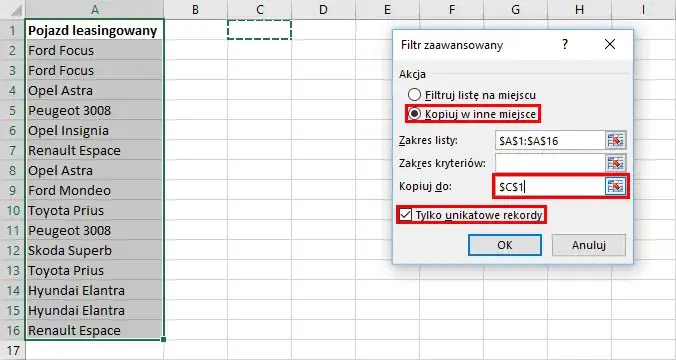Click Peugeot 3008 in row 11
This screenshot has height=360, width=676.
pos(94,231)
